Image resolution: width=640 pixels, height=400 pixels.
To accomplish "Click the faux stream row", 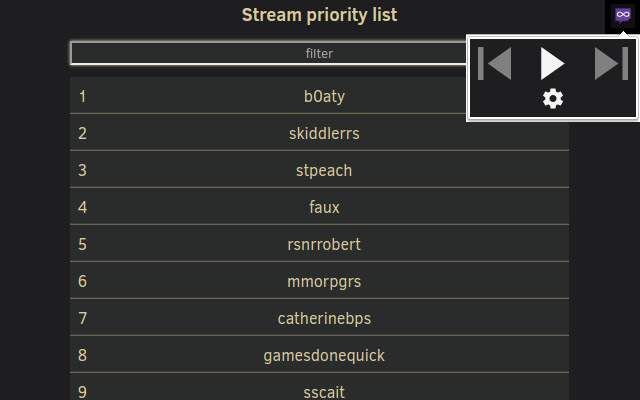I will click(x=319, y=207).
